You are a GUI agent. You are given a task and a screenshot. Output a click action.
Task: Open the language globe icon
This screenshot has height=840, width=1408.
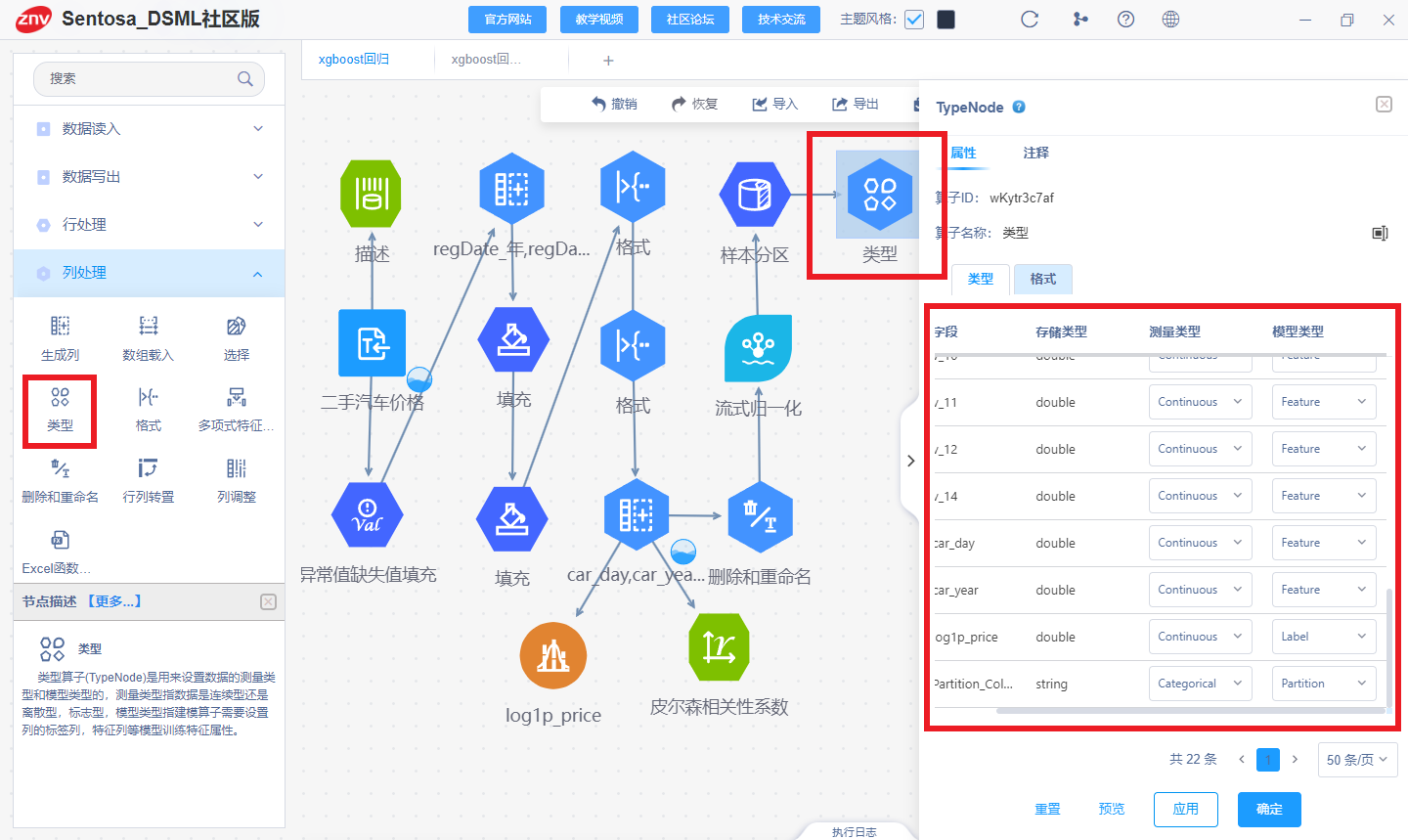[1170, 20]
